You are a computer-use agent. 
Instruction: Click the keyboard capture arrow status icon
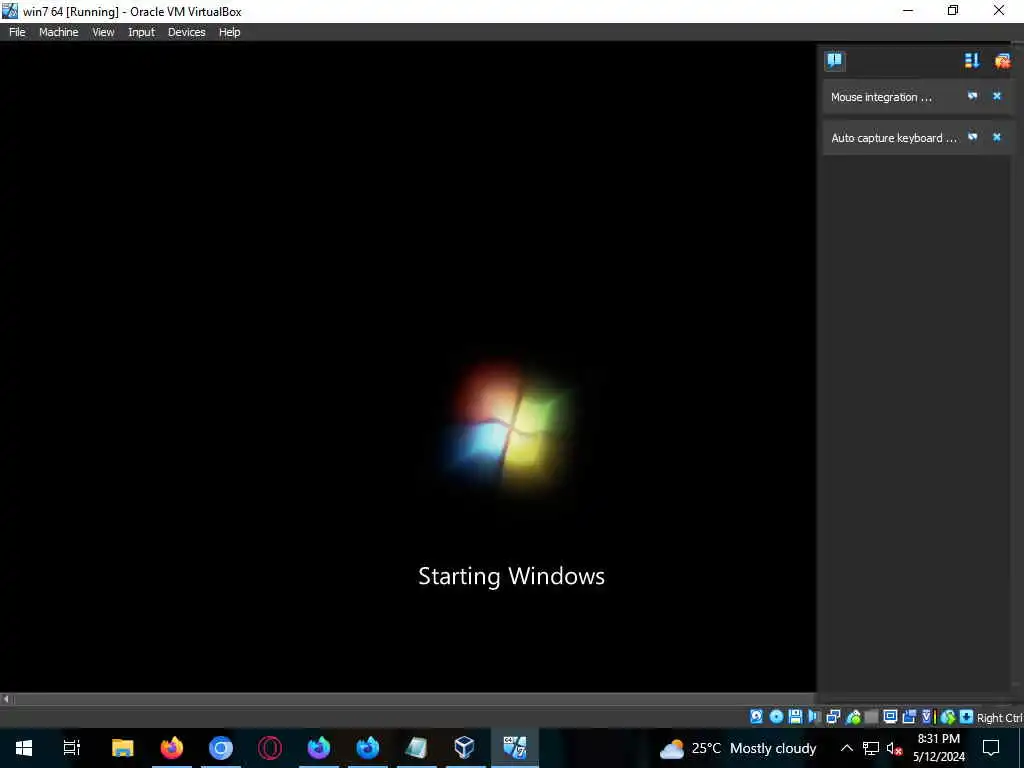[x=967, y=716]
